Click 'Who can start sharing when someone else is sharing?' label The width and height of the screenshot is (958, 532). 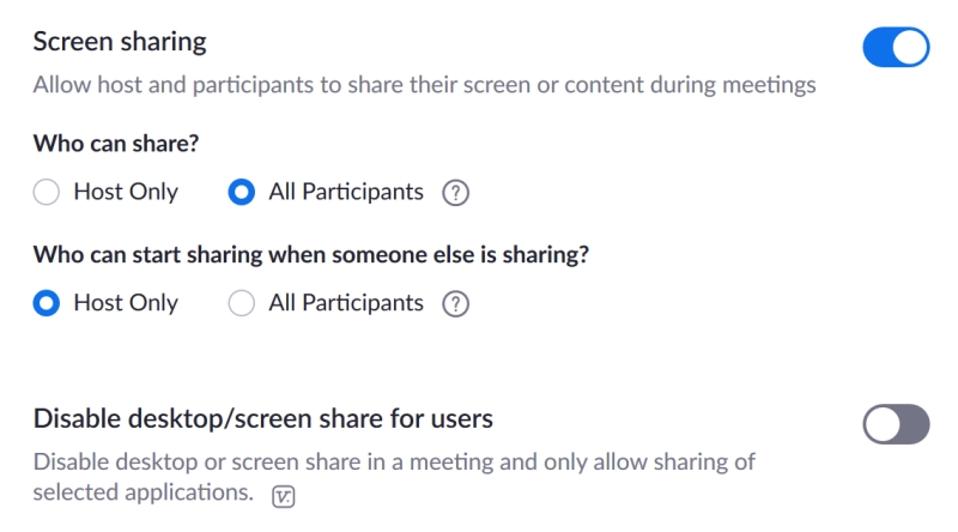tap(311, 254)
